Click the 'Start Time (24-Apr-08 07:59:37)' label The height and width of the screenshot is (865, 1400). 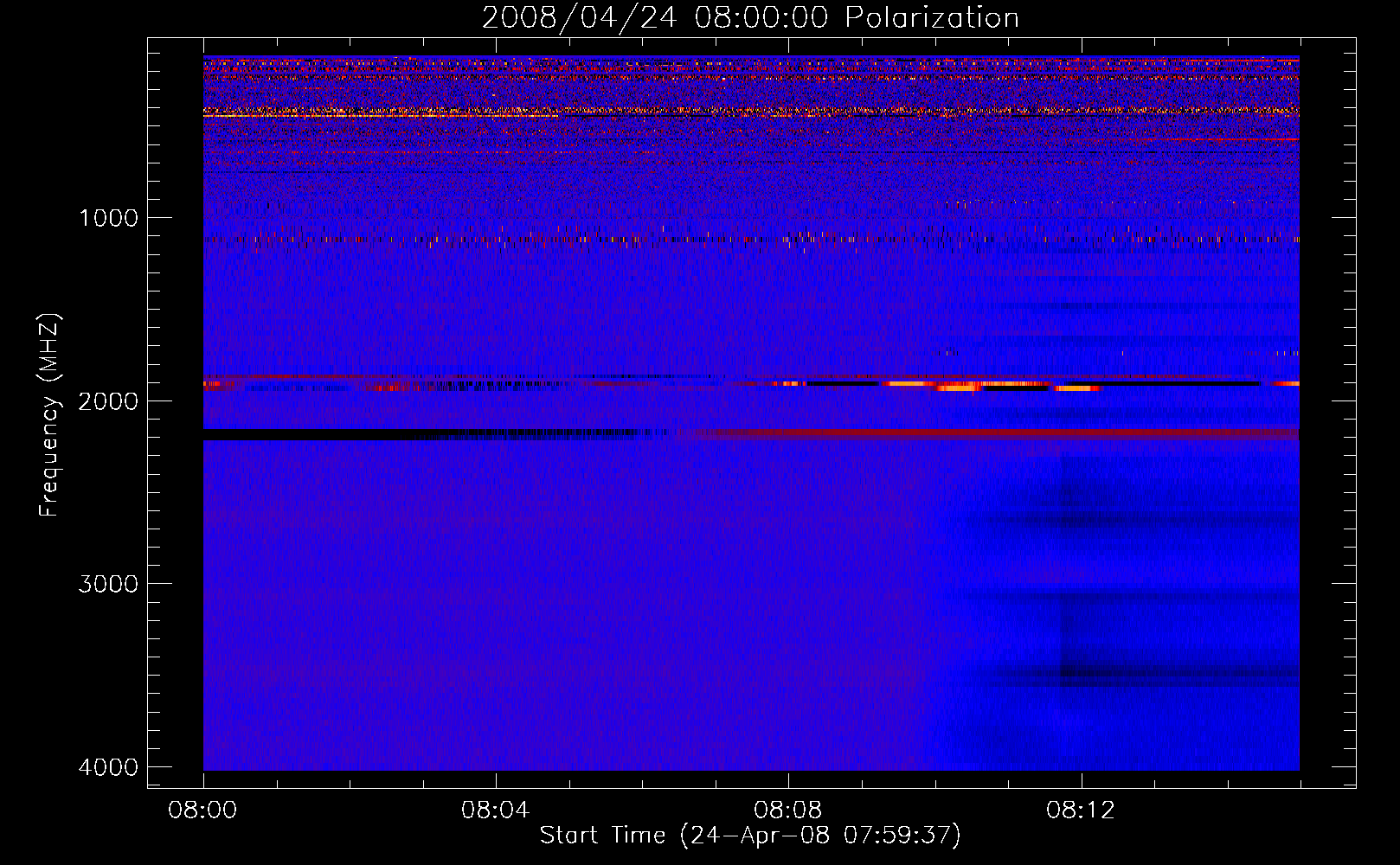click(x=750, y=836)
